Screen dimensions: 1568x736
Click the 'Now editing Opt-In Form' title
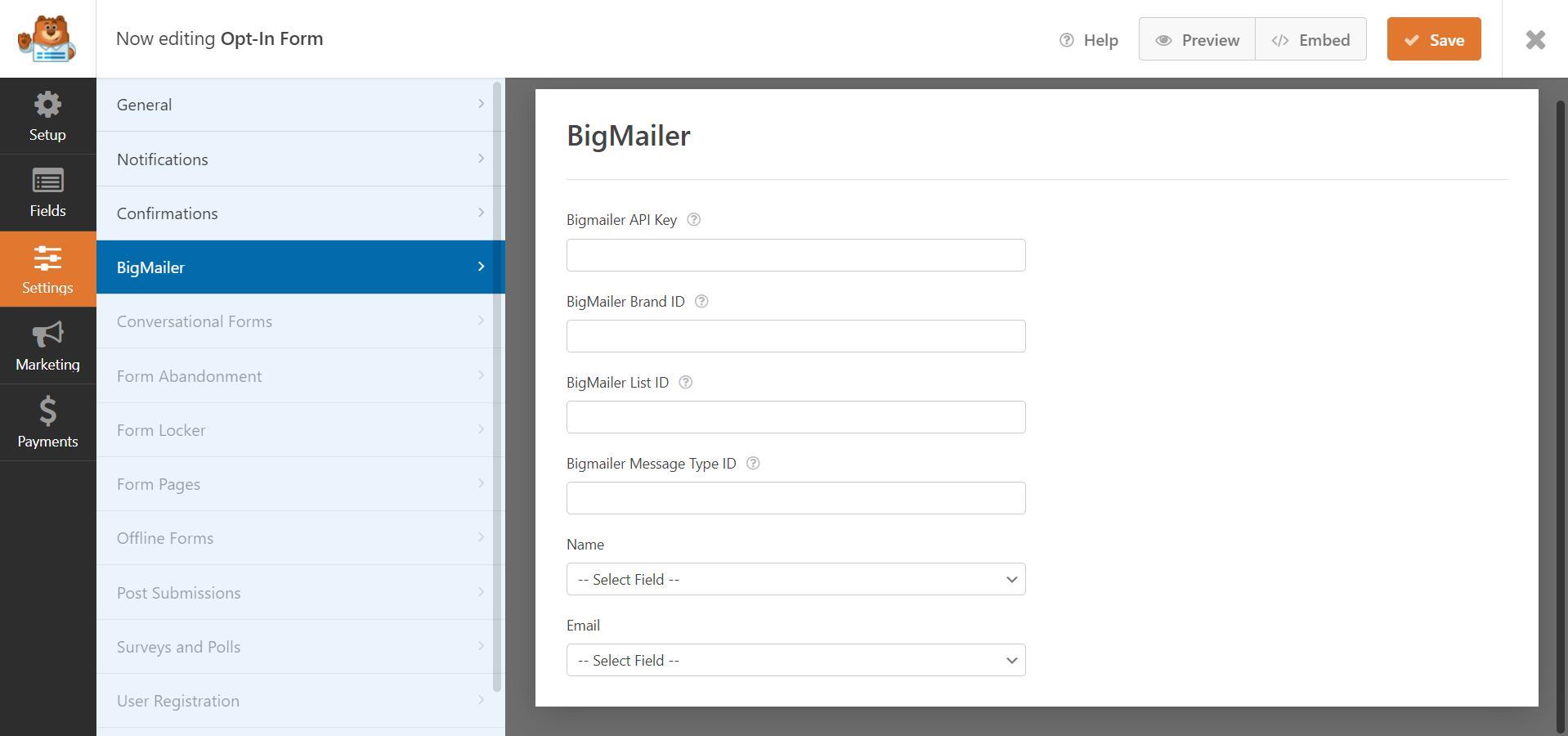pyautogui.click(x=219, y=38)
